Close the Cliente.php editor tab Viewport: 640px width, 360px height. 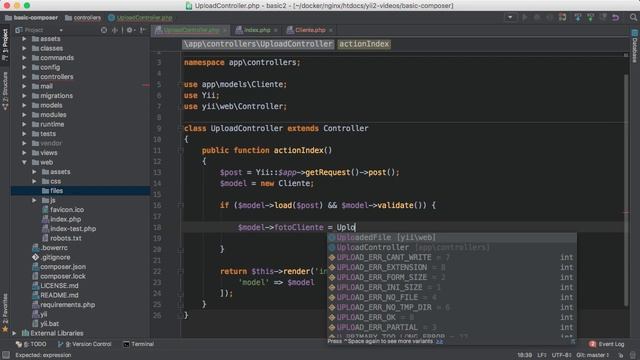click(331, 30)
